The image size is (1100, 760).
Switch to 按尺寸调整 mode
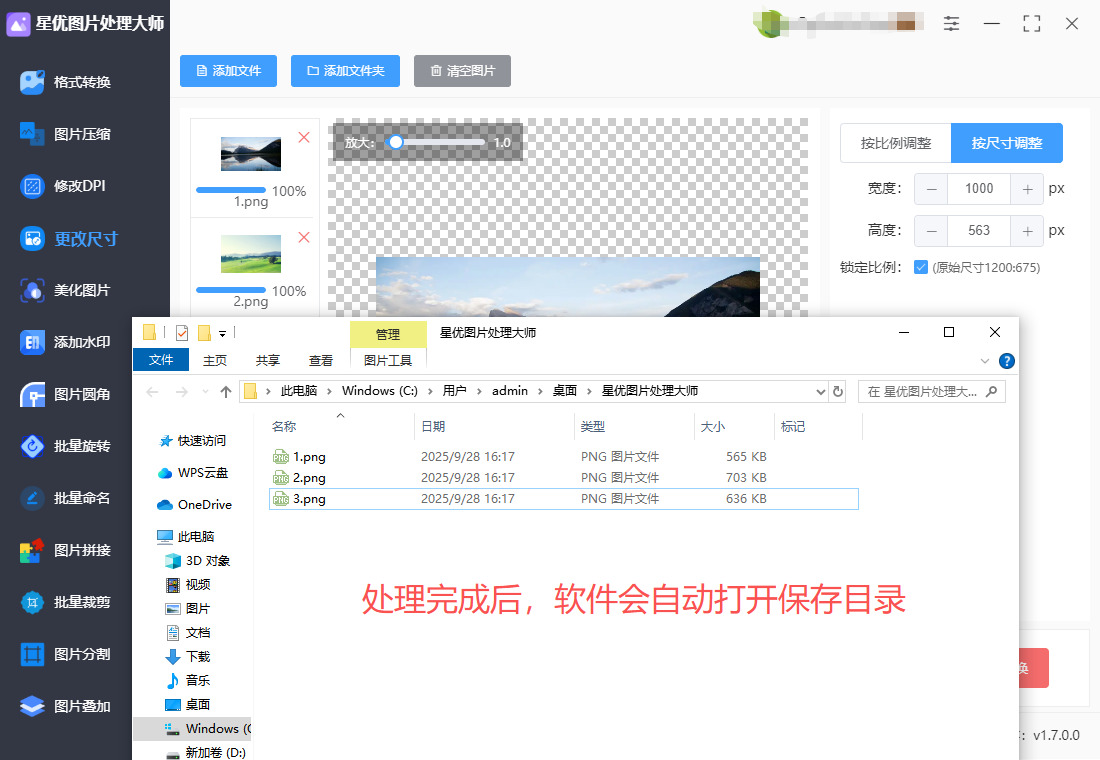(1007, 143)
